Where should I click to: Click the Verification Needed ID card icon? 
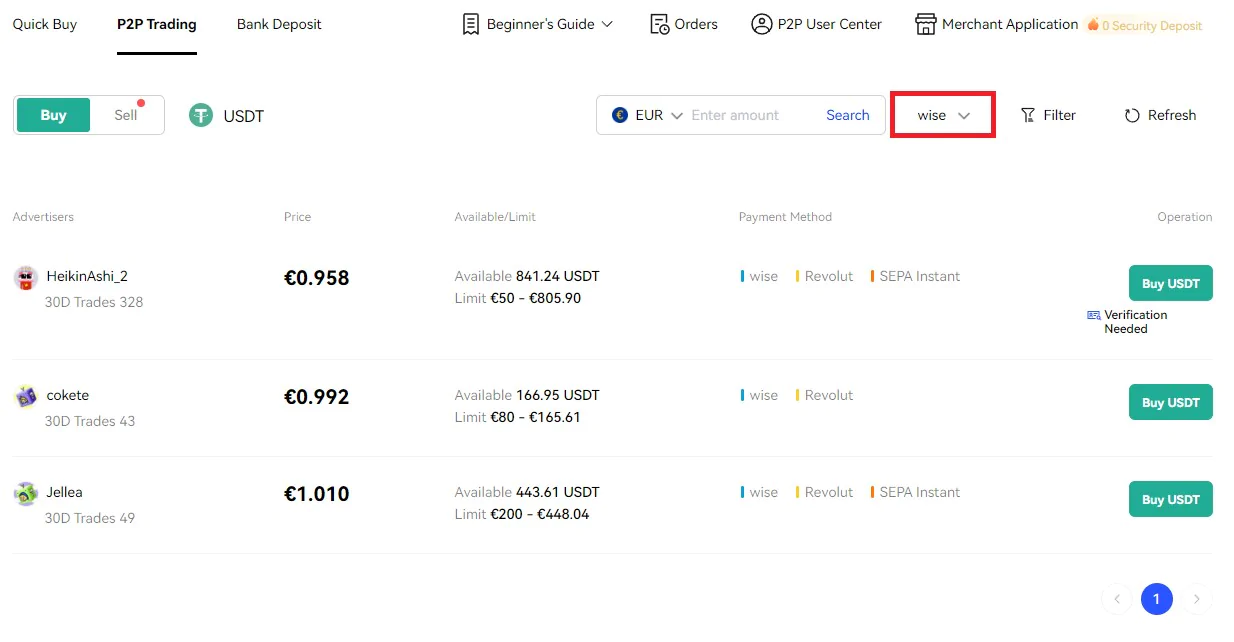click(1093, 315)
